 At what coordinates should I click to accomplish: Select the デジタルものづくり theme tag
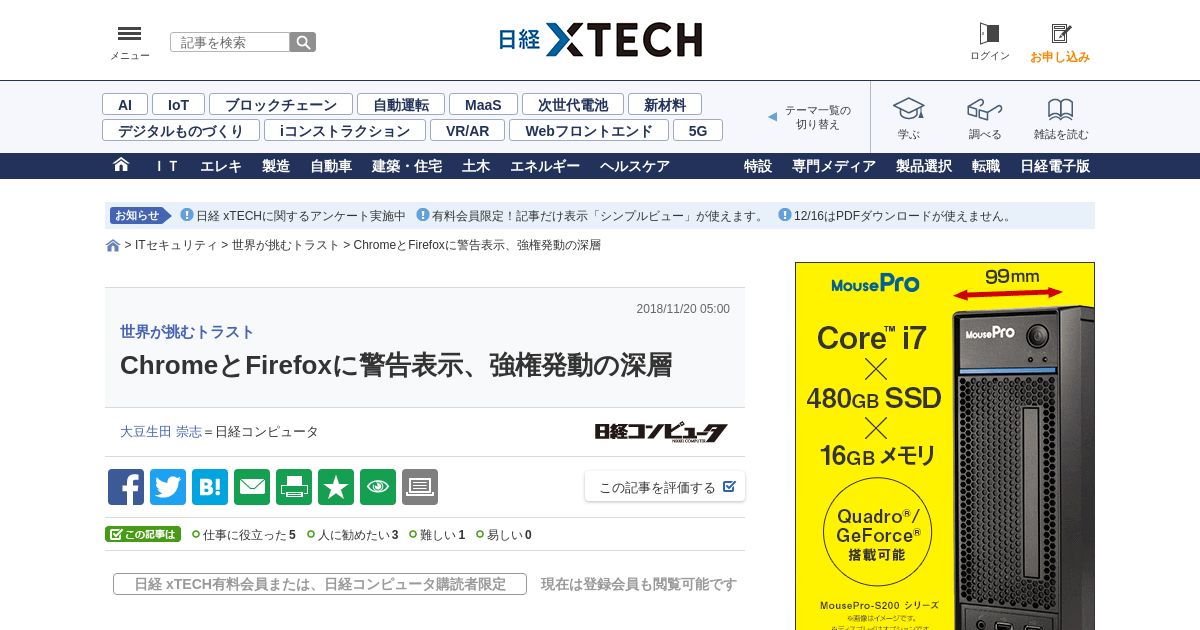pyautogui.click(x=181, y=130)
